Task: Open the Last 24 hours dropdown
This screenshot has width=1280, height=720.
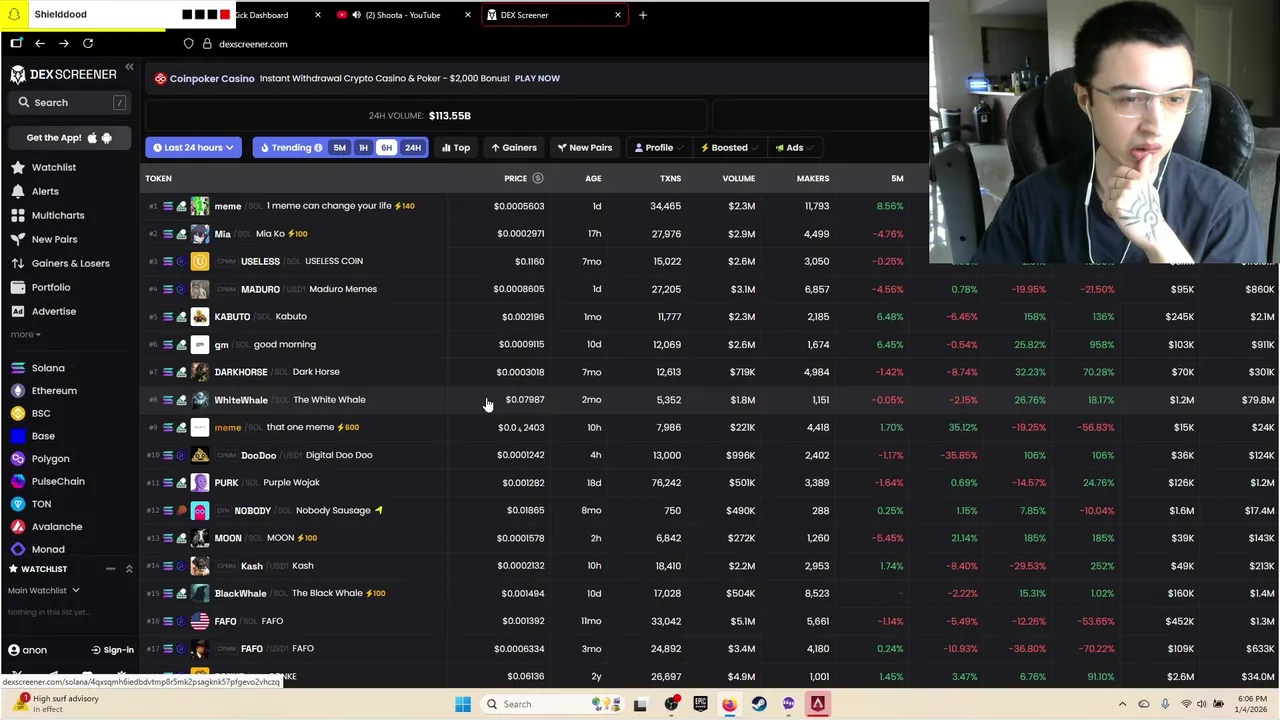Action: pyautogui.click(x=193, y=148)
